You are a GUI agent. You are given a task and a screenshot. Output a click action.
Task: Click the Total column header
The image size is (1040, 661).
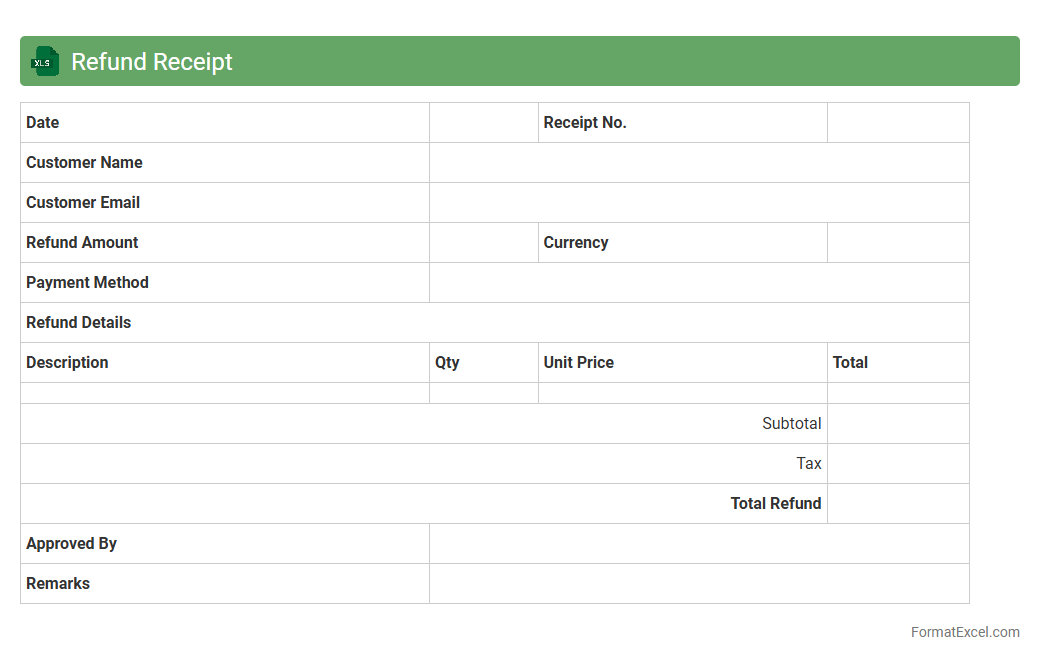[850, 363]
